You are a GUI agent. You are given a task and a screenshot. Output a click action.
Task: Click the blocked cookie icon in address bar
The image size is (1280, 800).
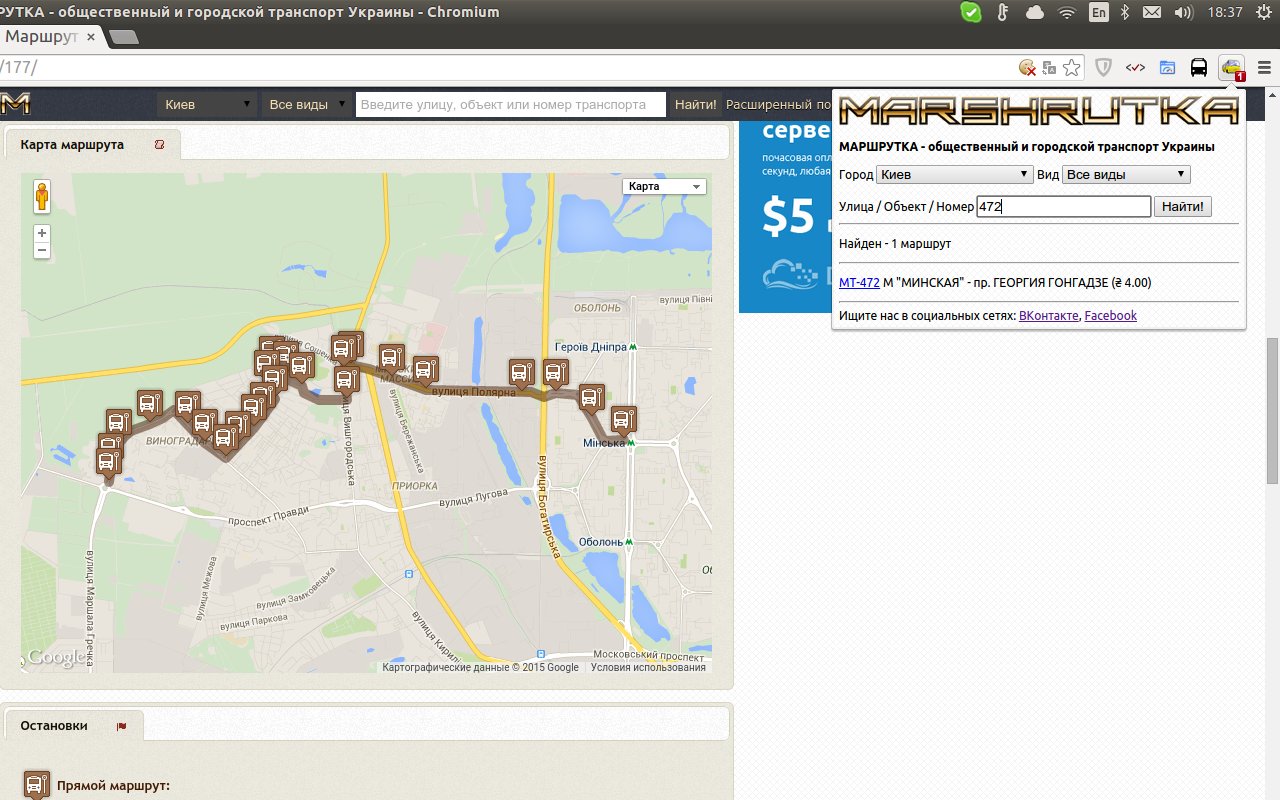coord(1027,68)
